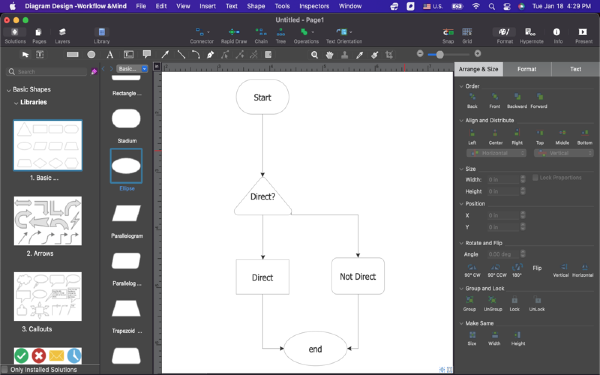Select the text box edit tool
The image size is (600, 375).
click(40, 55)
